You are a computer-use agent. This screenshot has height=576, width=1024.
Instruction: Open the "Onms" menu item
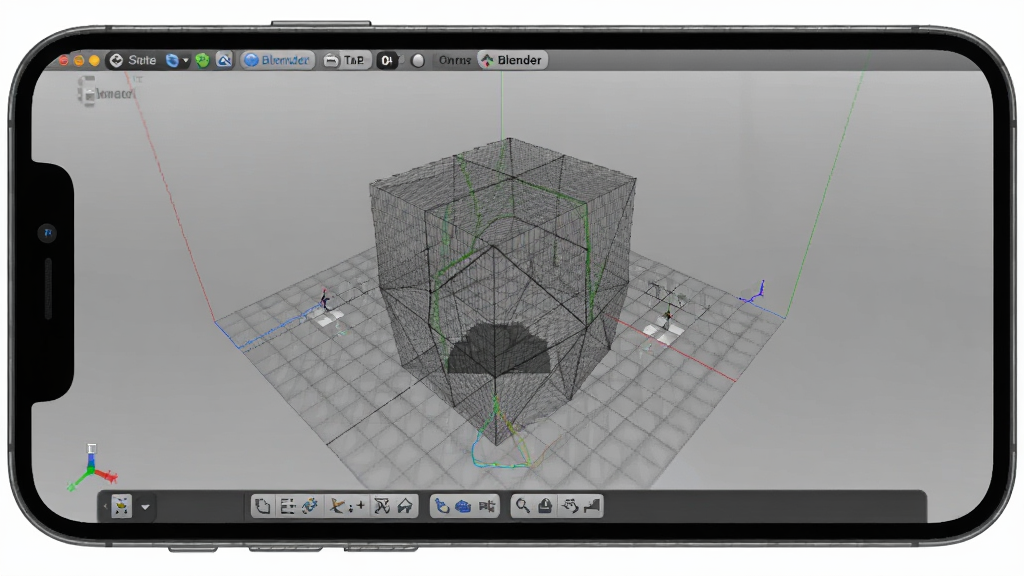point(455,61)
